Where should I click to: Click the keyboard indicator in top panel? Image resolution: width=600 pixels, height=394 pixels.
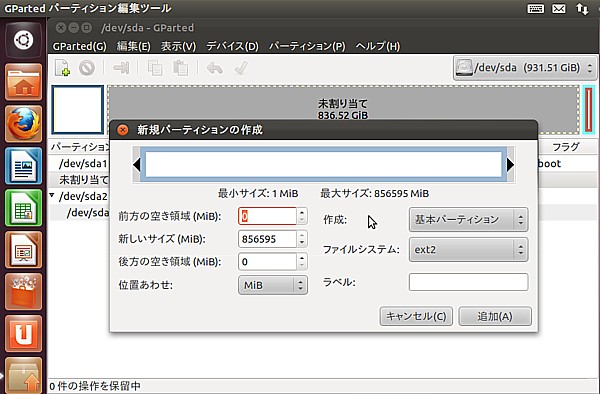click(536, 8)
